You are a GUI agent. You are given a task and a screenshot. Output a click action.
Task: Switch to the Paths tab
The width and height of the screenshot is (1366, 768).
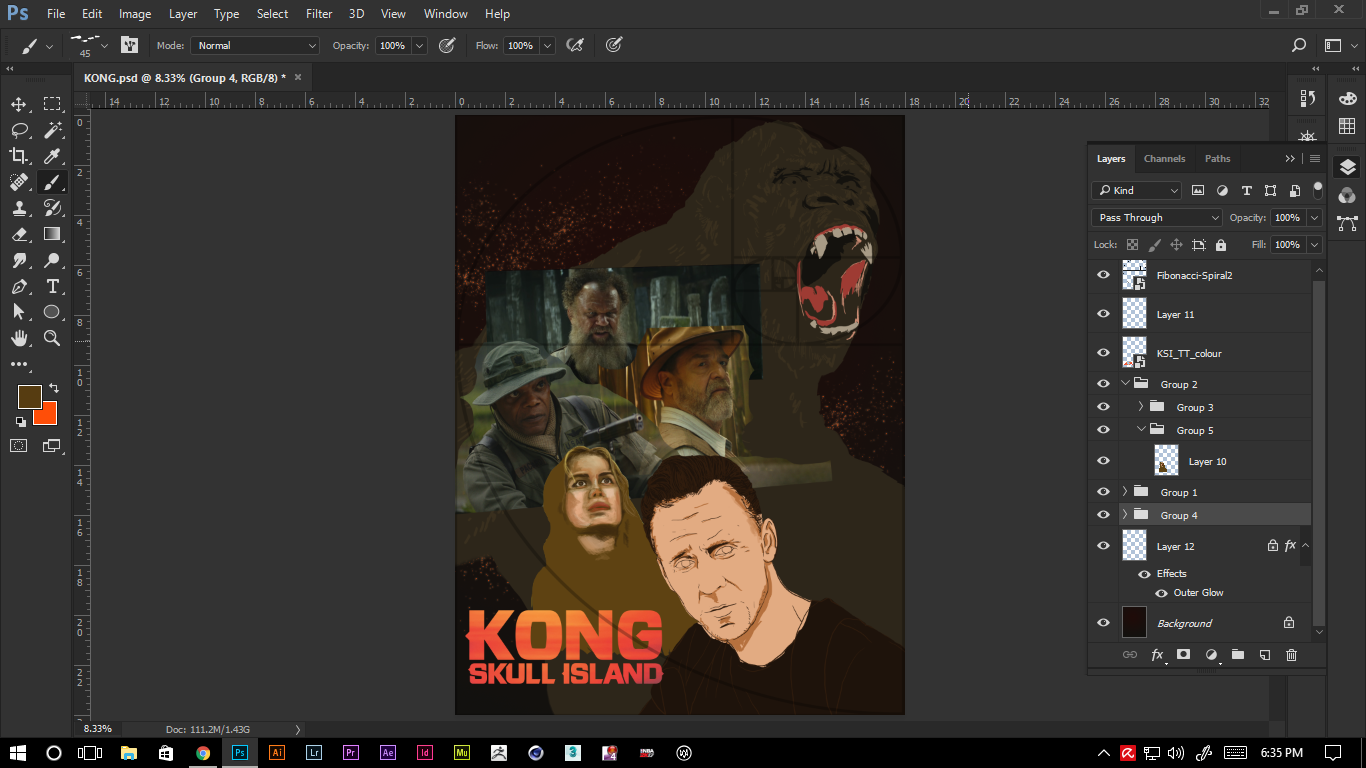[1217, 158]
